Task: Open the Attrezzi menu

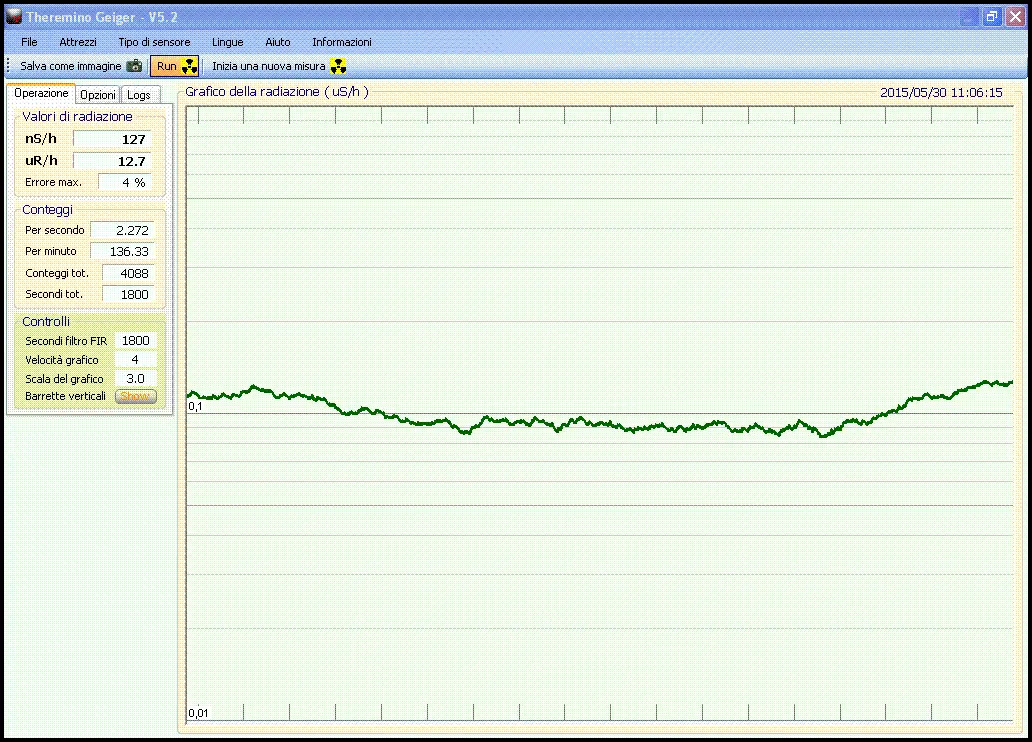Action: point(78,42)
